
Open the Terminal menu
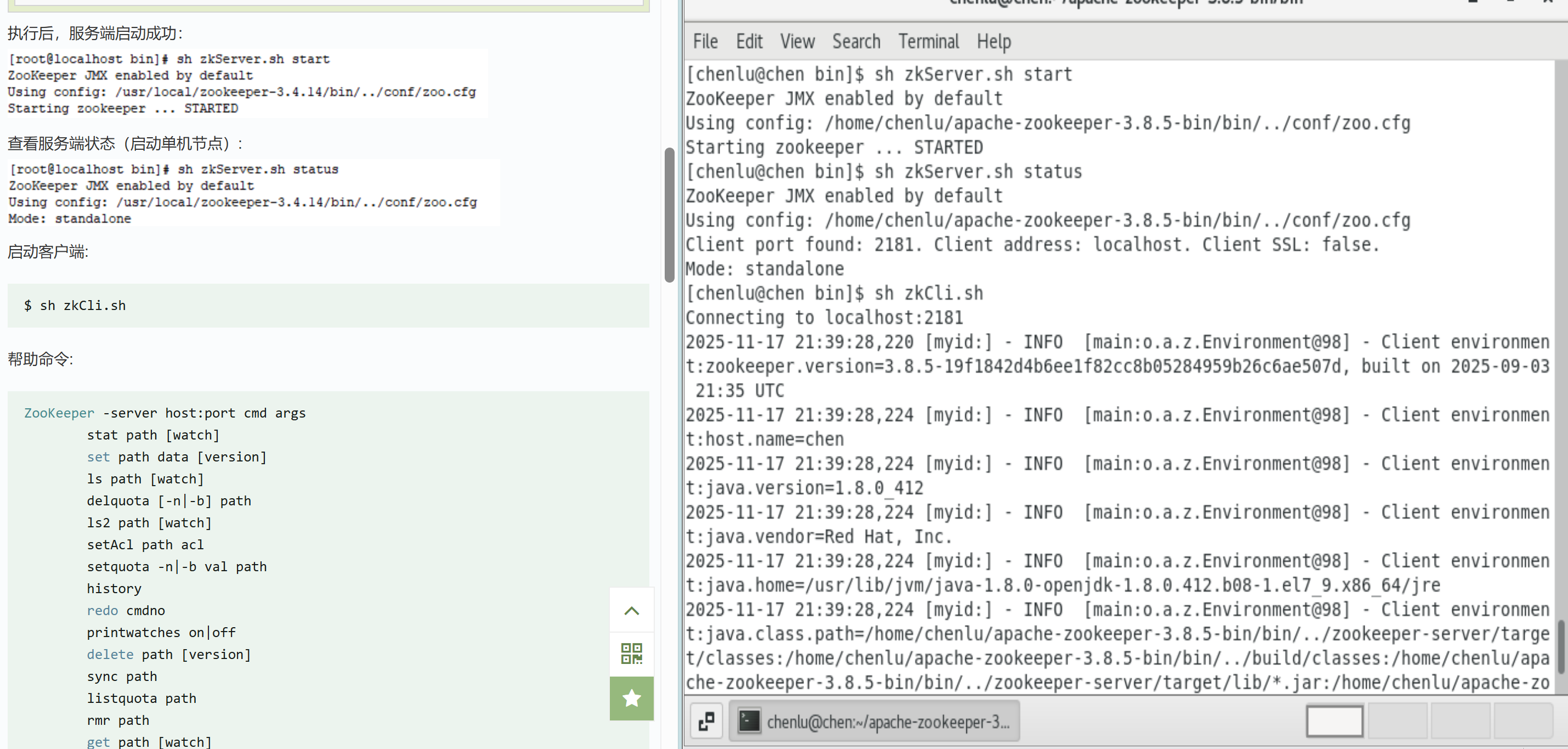click(929, 41)
